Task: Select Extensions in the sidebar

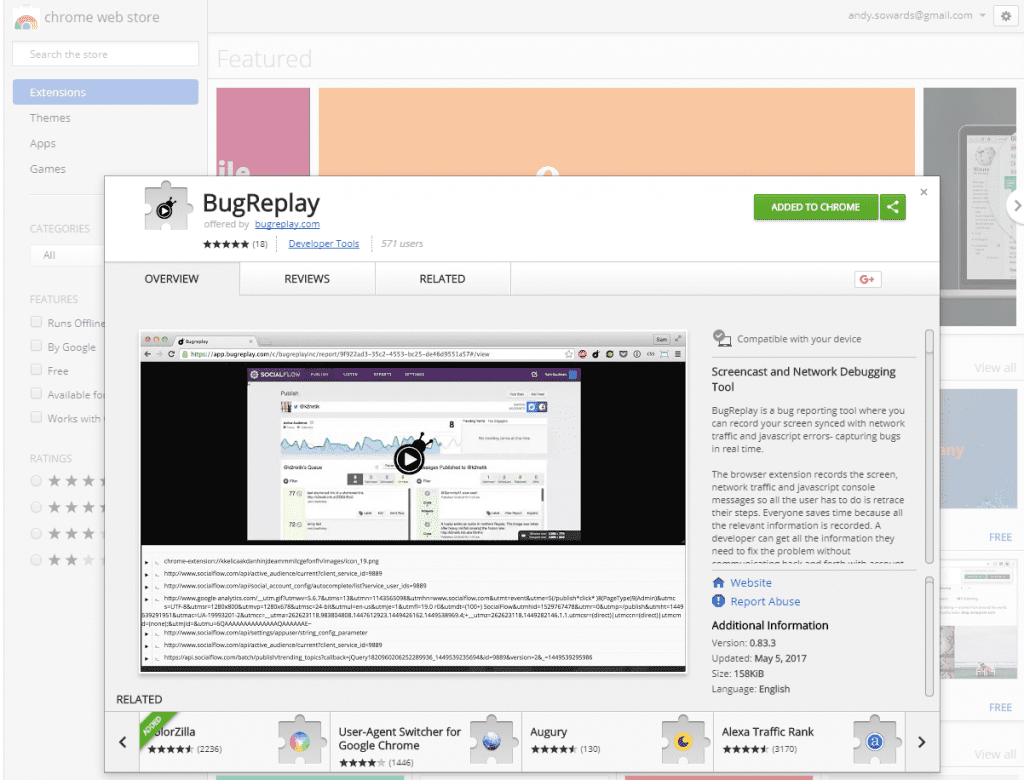Action: coord(105,92)
